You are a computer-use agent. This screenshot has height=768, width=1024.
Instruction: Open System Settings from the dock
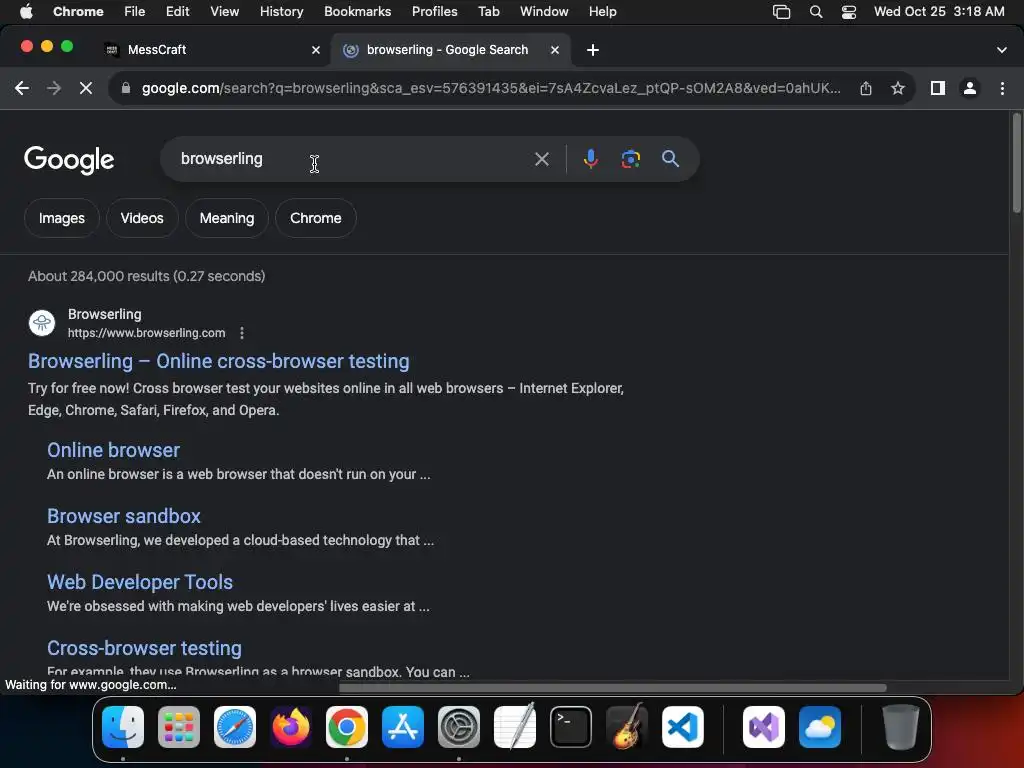458,727
